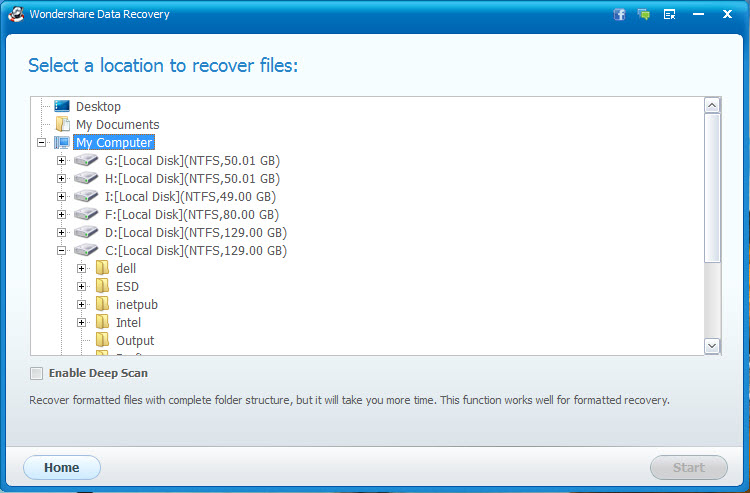Minimize the Data Recovery window
Viewport: 750px width, 493px height.
pyautogui.click(x=698, y=14)
